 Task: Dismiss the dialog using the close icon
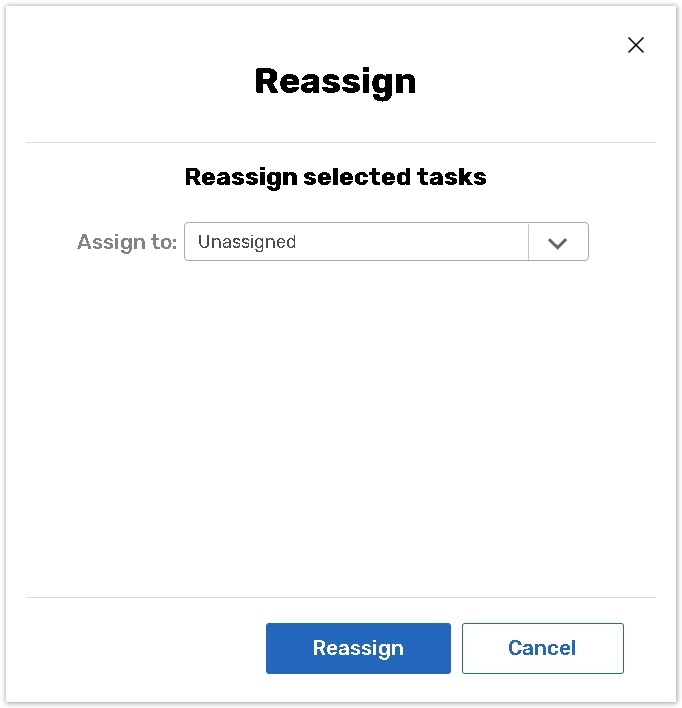636,45
